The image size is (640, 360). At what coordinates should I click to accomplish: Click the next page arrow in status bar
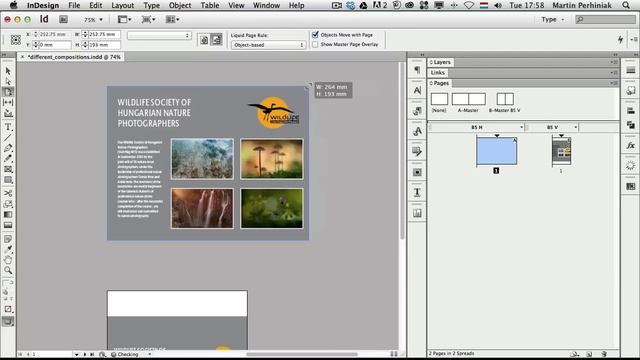click(x=84, y=354)
